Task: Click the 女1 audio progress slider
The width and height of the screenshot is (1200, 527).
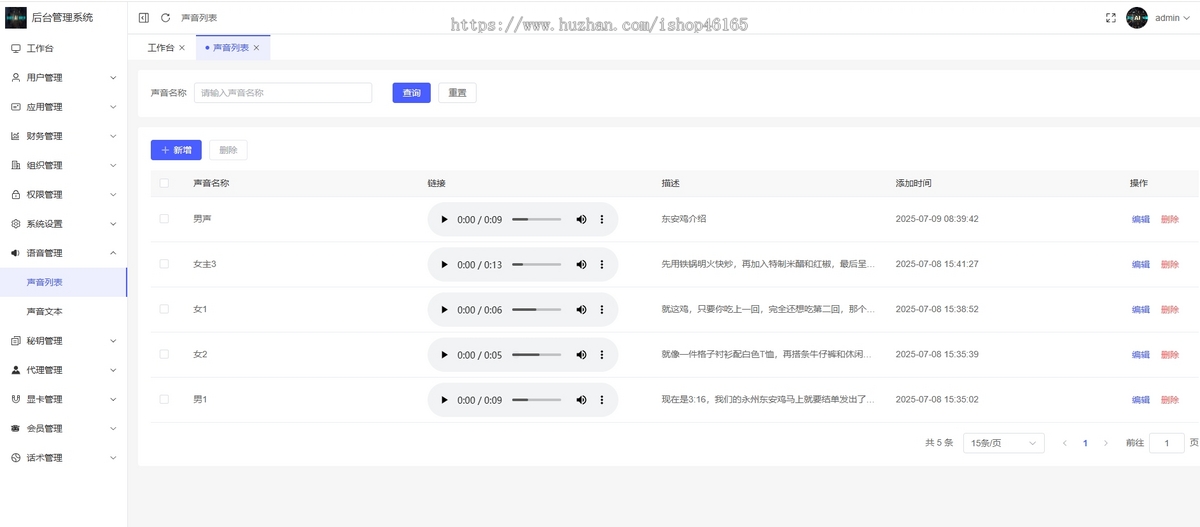Action: [x=537, y=310]
